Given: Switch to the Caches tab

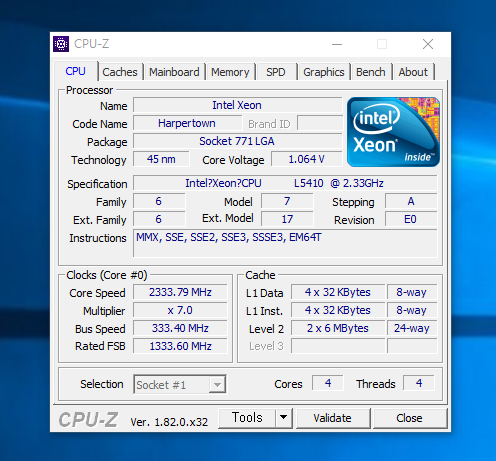Looking at the screenshot, I should (x=120, y=72).
